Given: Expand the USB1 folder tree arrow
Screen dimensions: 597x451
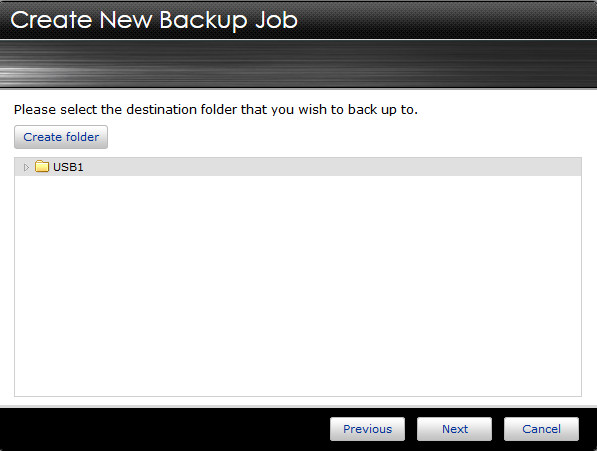Looking at the screenshot, I should coord(26,167).
